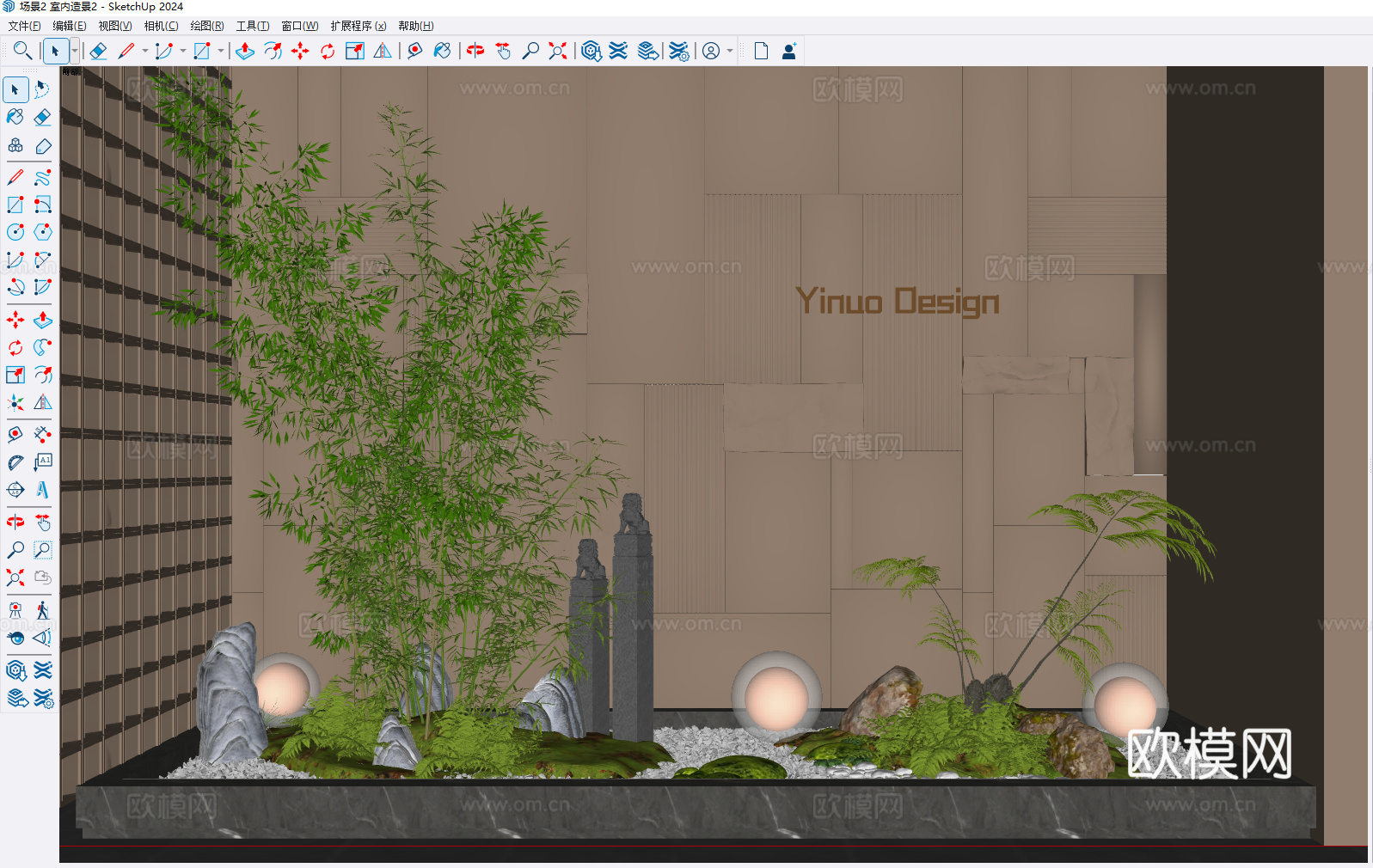Open the line tool dropdown arrow
Viewport: 1373px width, 868px height.
point(144,52)
